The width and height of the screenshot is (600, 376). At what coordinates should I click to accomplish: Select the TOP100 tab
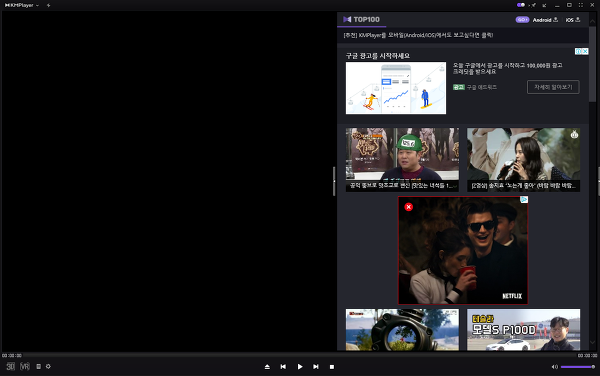coord(362,20)
